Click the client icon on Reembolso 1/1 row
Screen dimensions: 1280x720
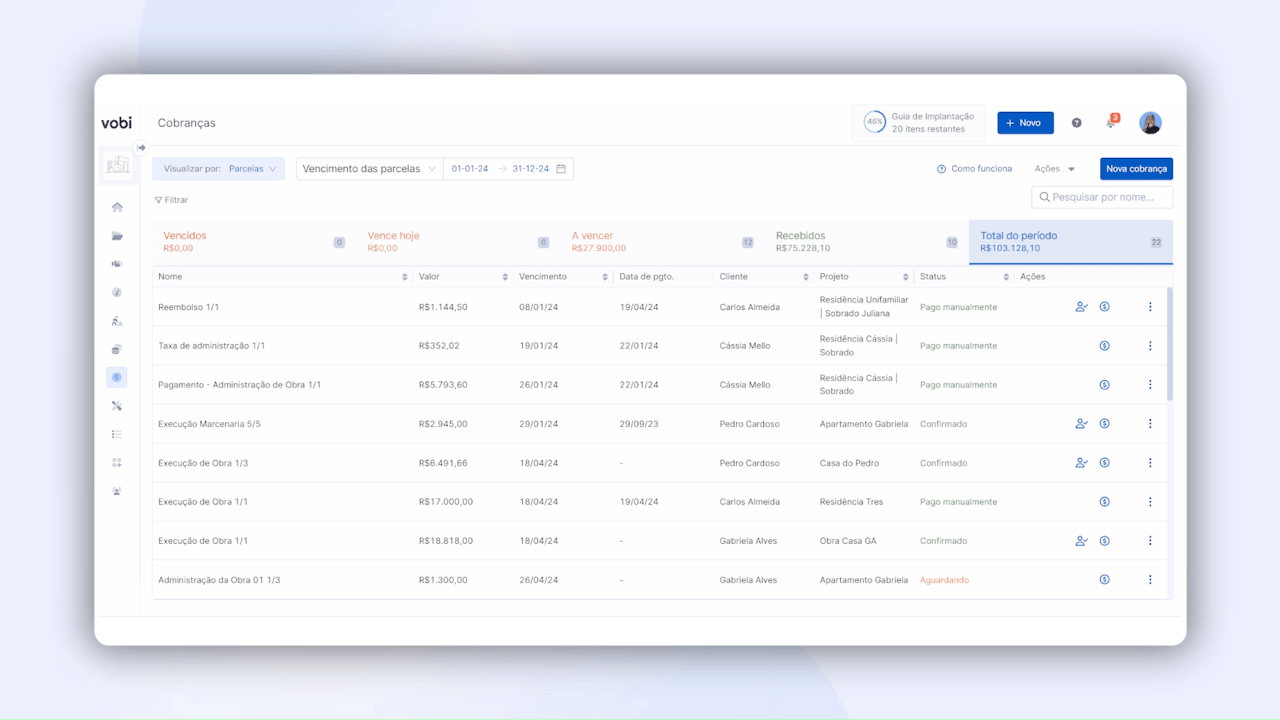click(1081, 307)
